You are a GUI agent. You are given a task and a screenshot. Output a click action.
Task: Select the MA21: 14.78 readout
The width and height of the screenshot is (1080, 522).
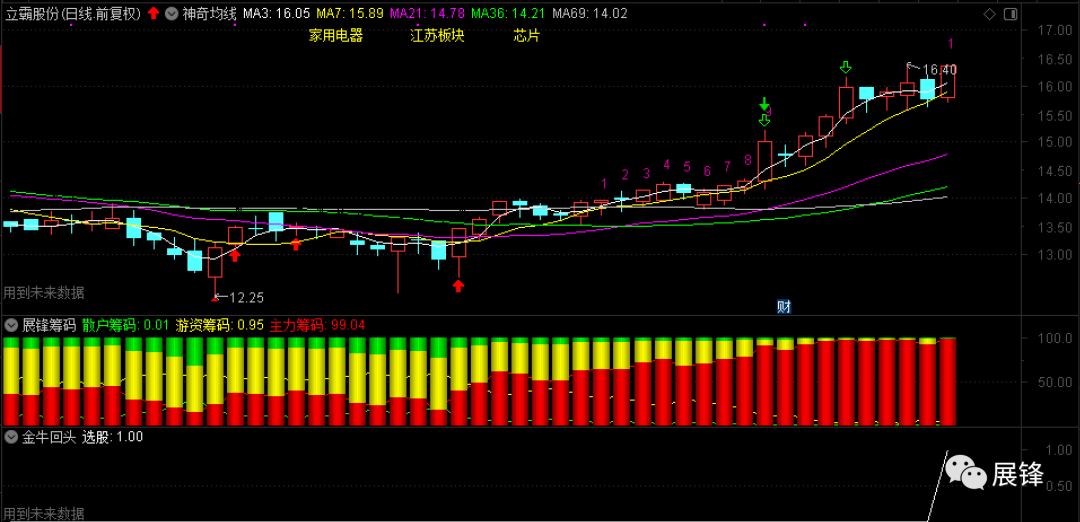(427, 13)
